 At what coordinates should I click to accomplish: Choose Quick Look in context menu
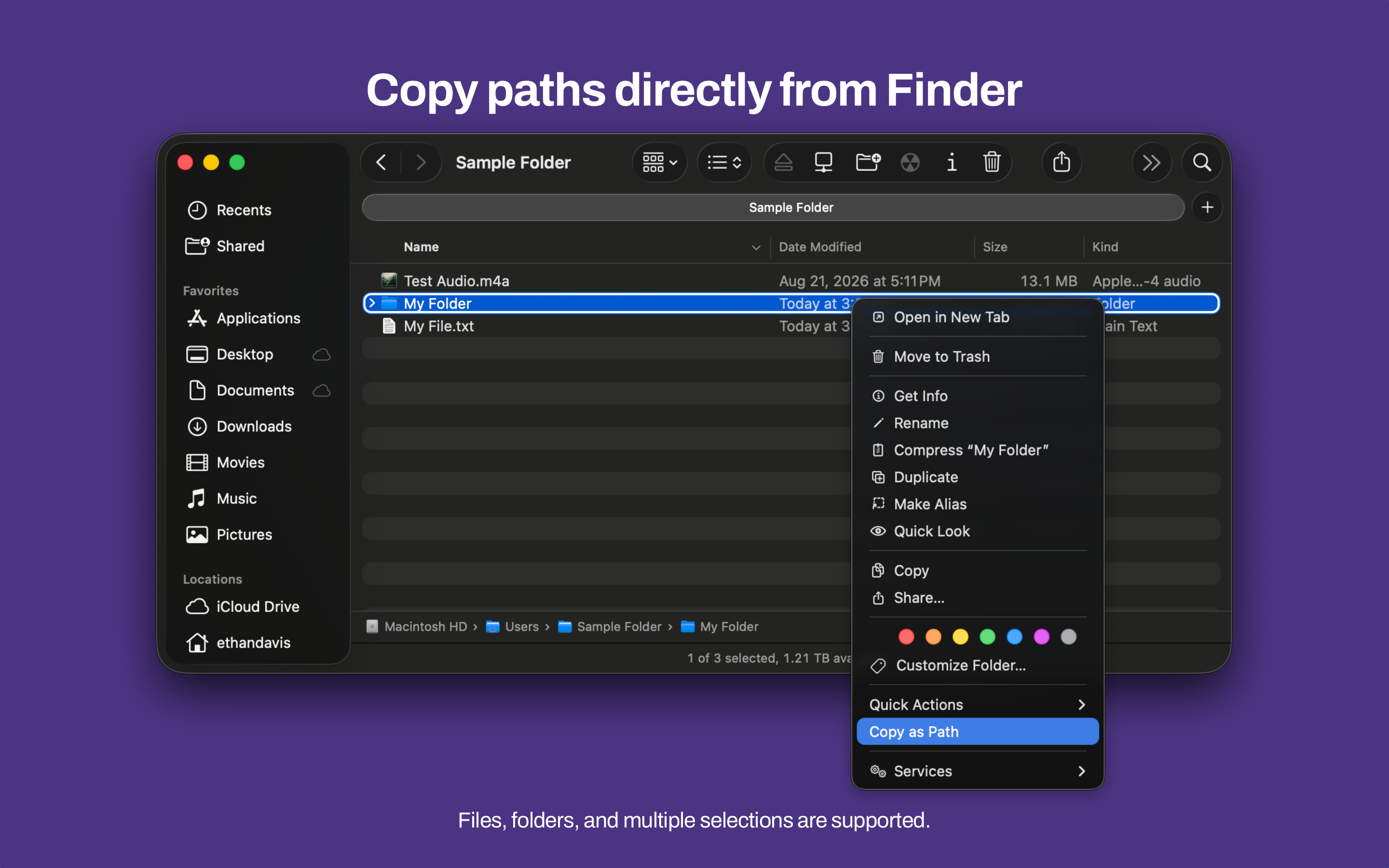pyautogui.click(x=978, y=531)
